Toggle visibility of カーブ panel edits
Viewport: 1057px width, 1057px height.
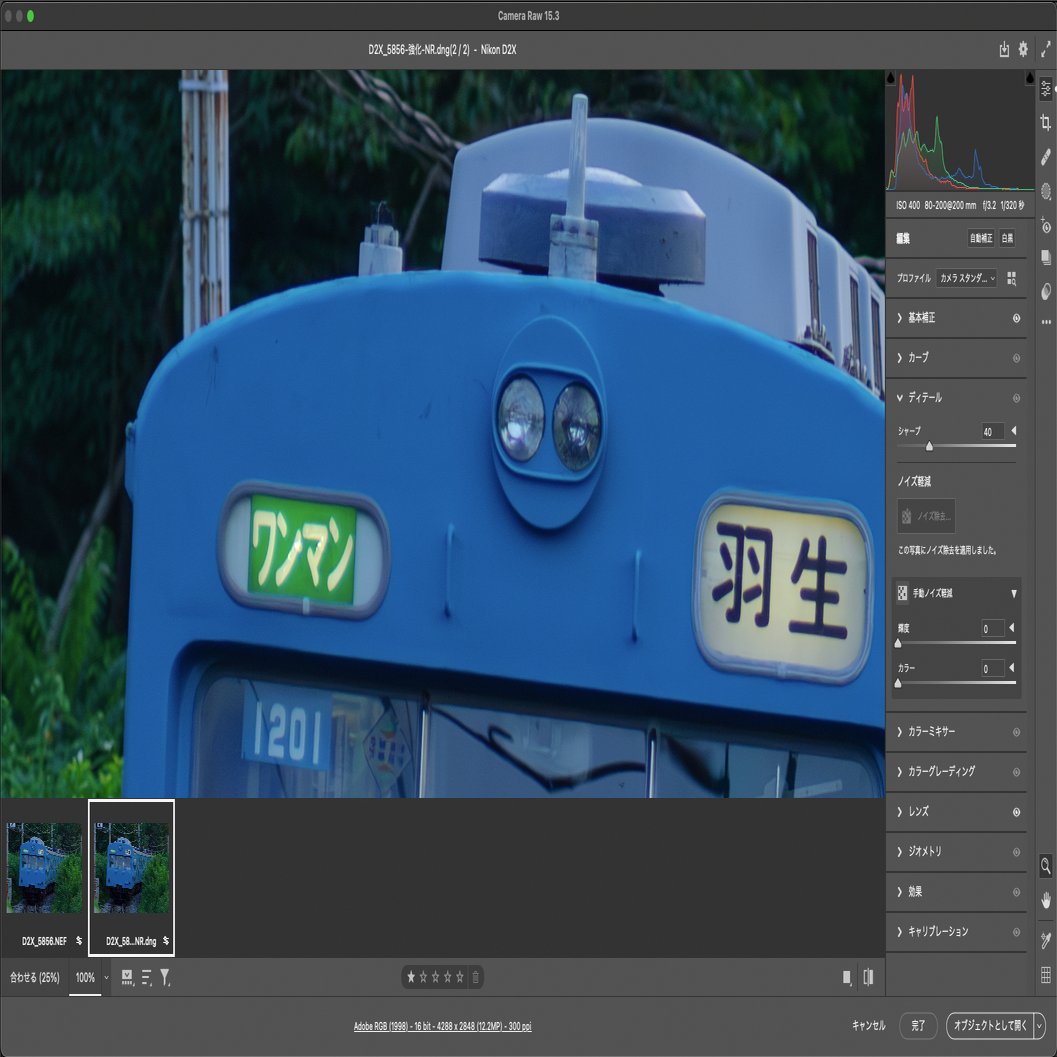(1016, 358)
